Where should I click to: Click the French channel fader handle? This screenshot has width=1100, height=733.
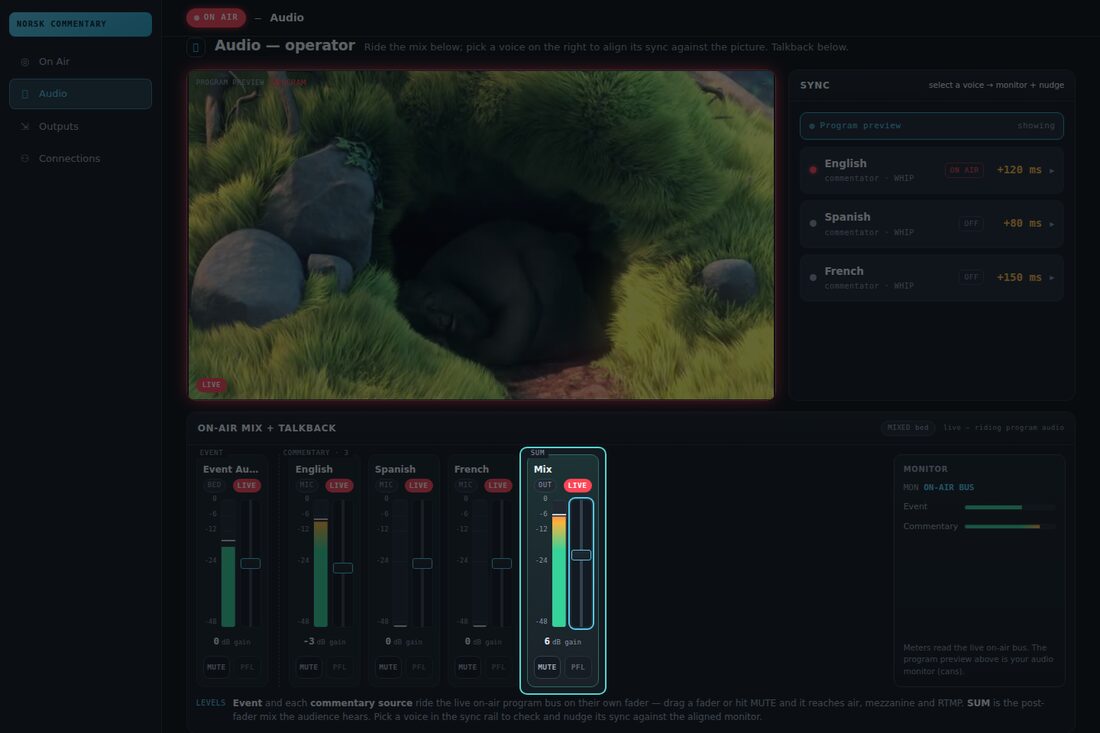[502, 563]
